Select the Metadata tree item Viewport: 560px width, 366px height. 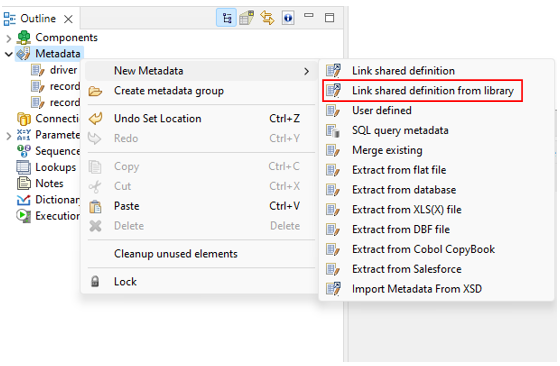pos(50,54)
